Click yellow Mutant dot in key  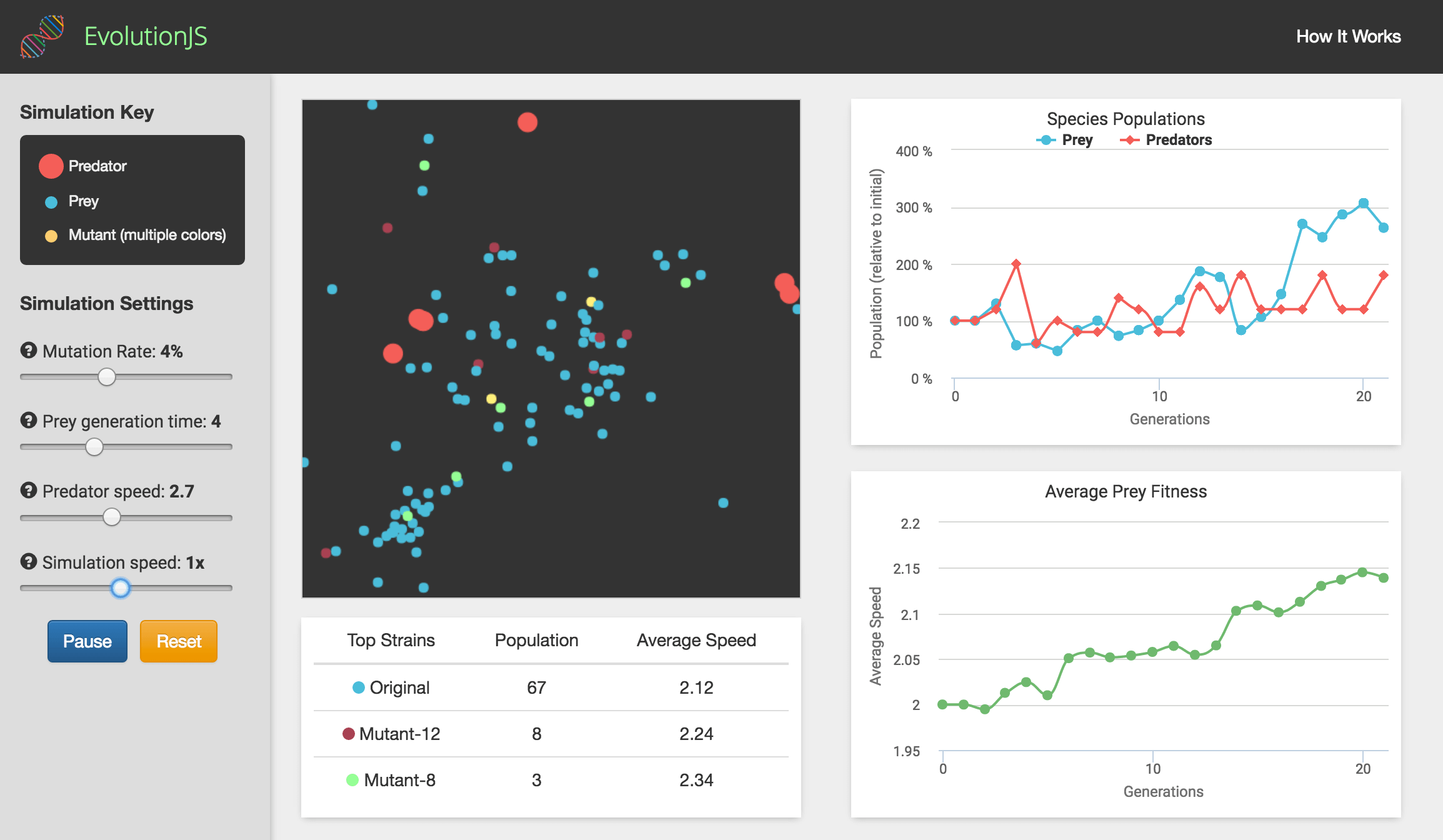(51, 236)
